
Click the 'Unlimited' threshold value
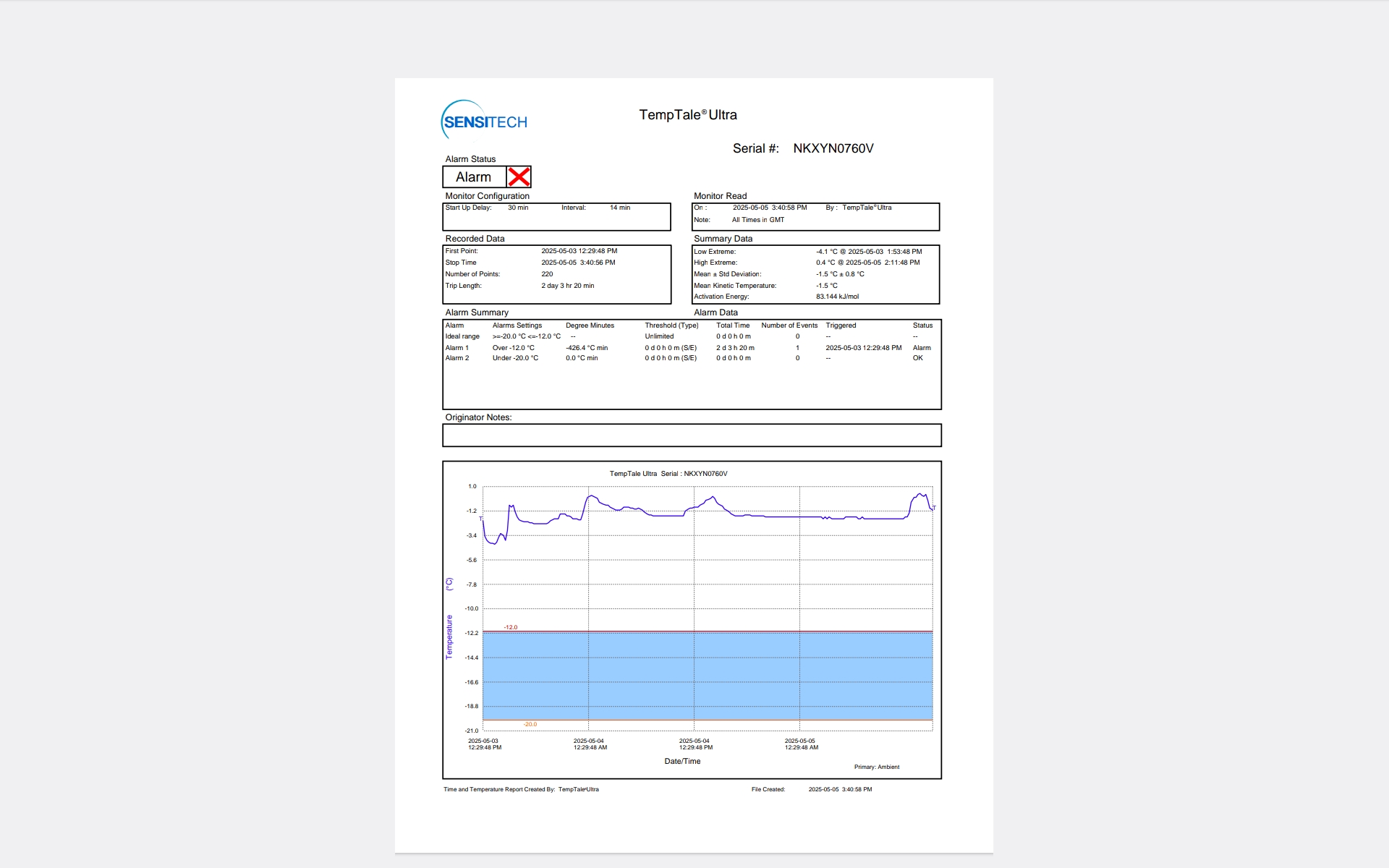click(x=659, y=336)
